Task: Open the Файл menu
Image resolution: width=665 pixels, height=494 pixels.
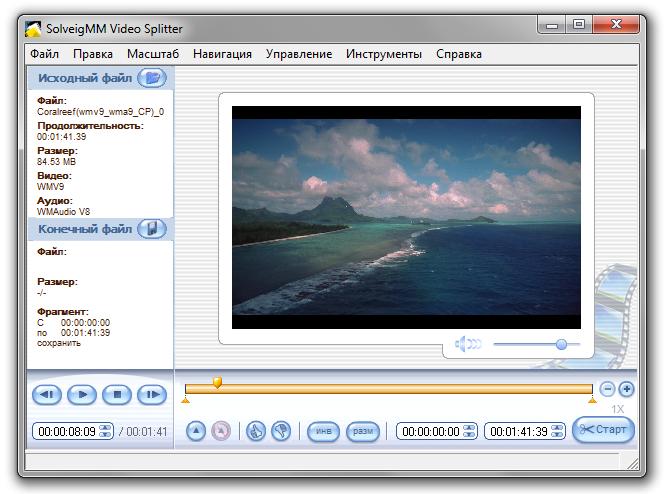Action: point(44,54)
